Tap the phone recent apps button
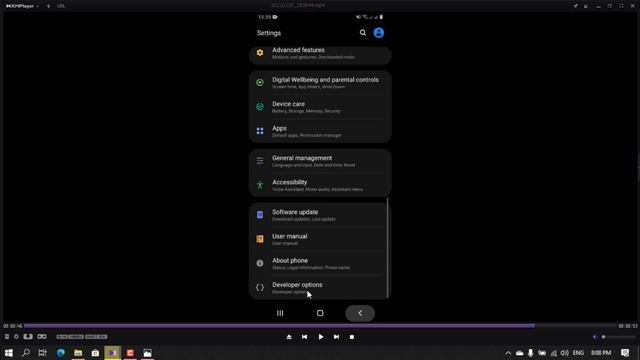 tap(280, 313)
